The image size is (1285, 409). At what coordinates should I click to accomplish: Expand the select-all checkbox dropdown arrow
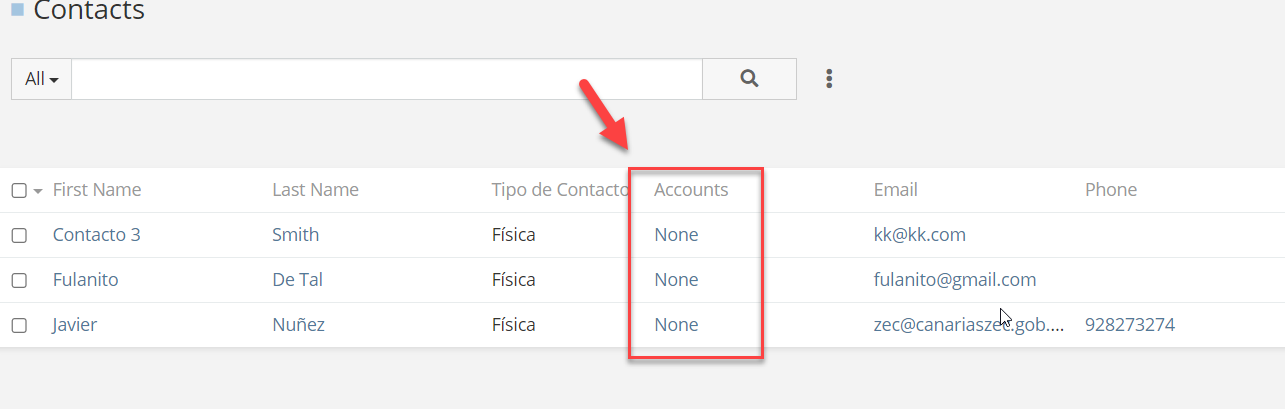(38, 191)
